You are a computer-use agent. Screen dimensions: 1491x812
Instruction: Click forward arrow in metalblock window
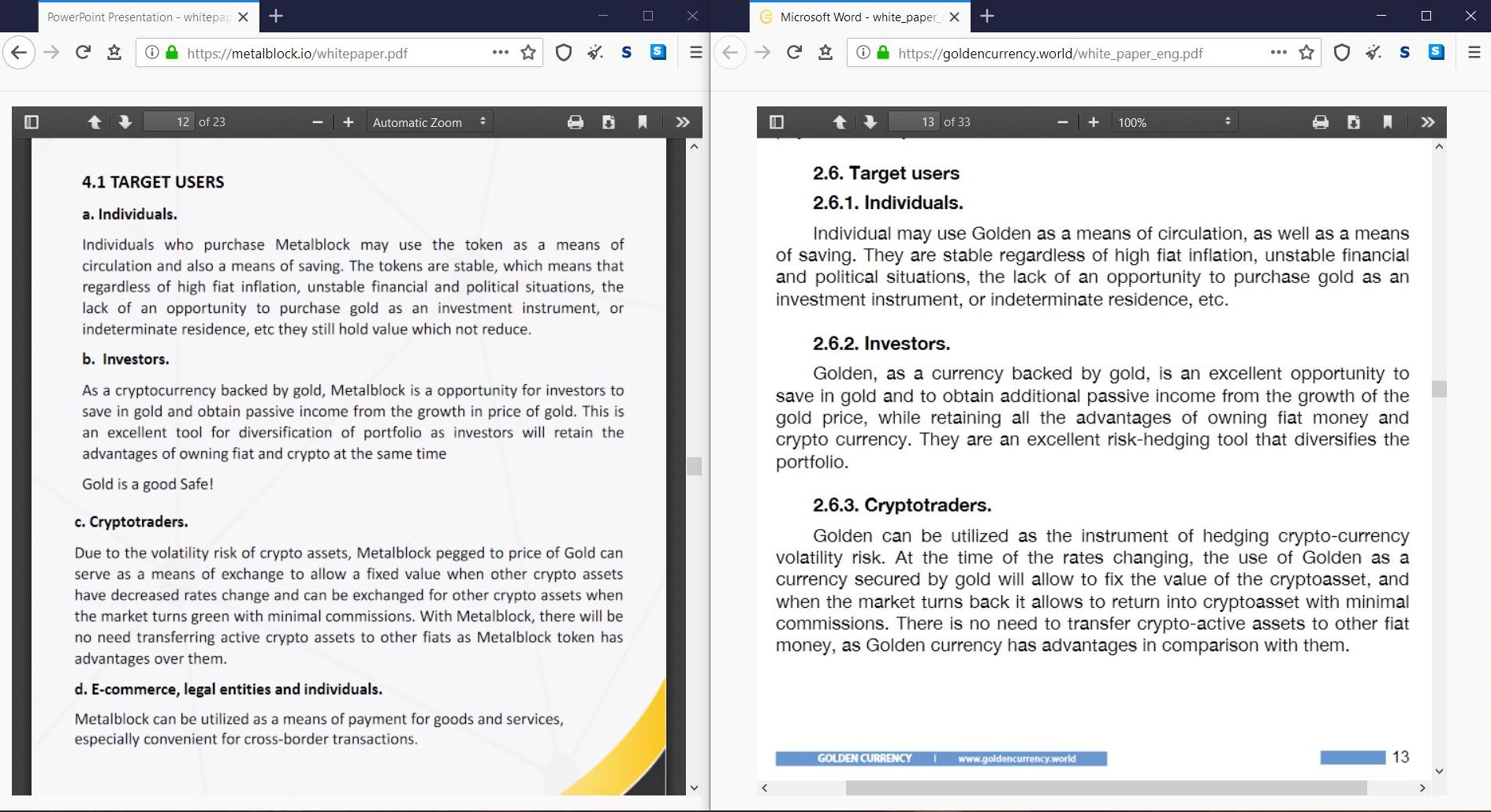click(51, 53)
